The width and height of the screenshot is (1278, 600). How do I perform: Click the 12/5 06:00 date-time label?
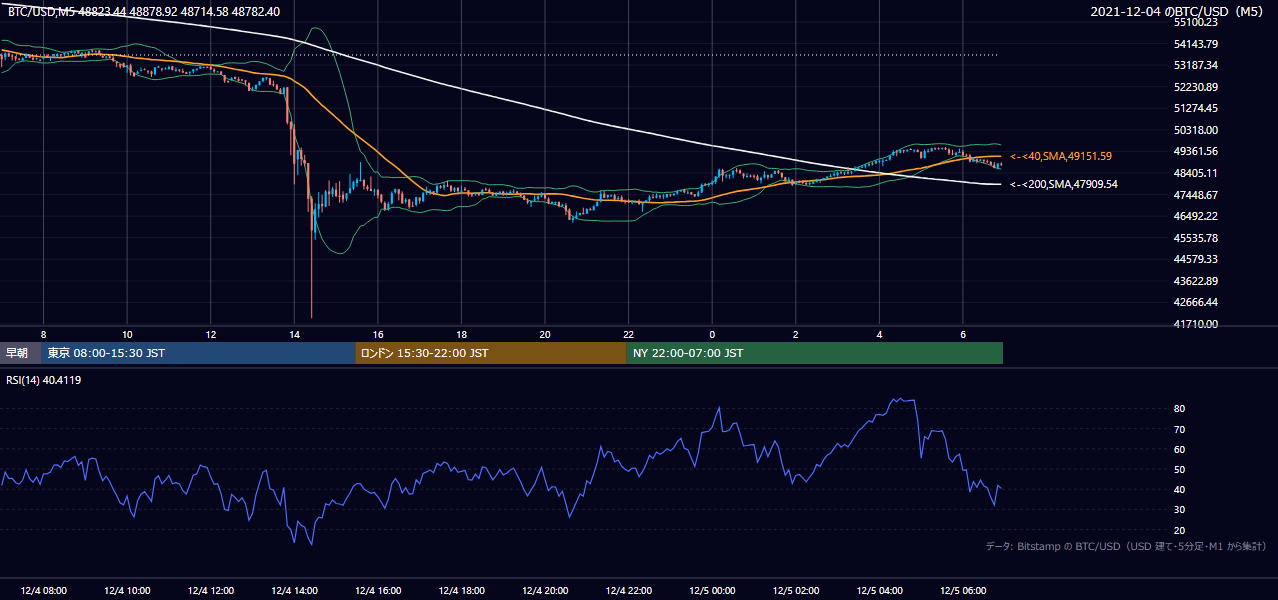[963, 591]
